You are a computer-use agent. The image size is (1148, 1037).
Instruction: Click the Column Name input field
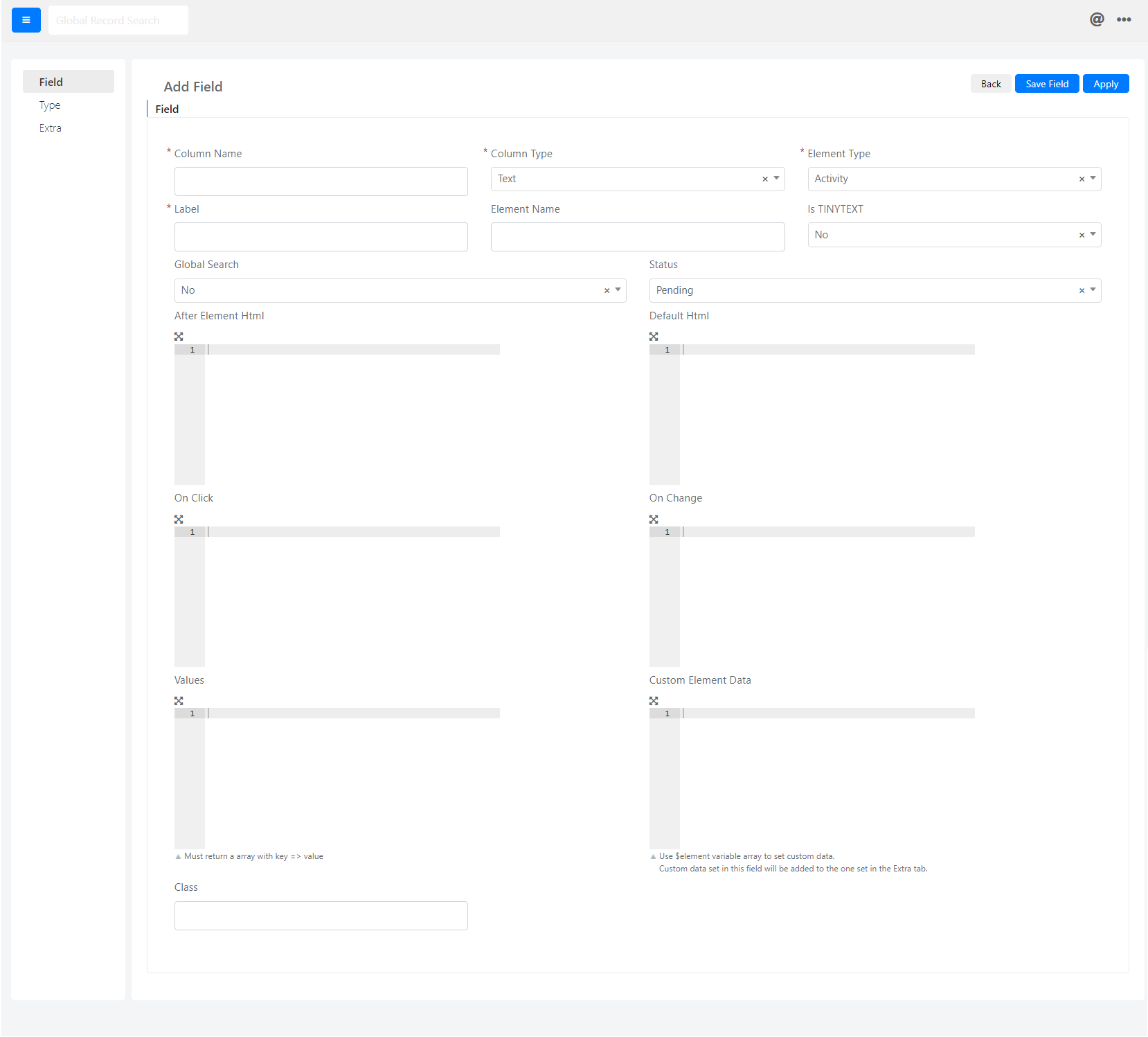click(321, 181)
